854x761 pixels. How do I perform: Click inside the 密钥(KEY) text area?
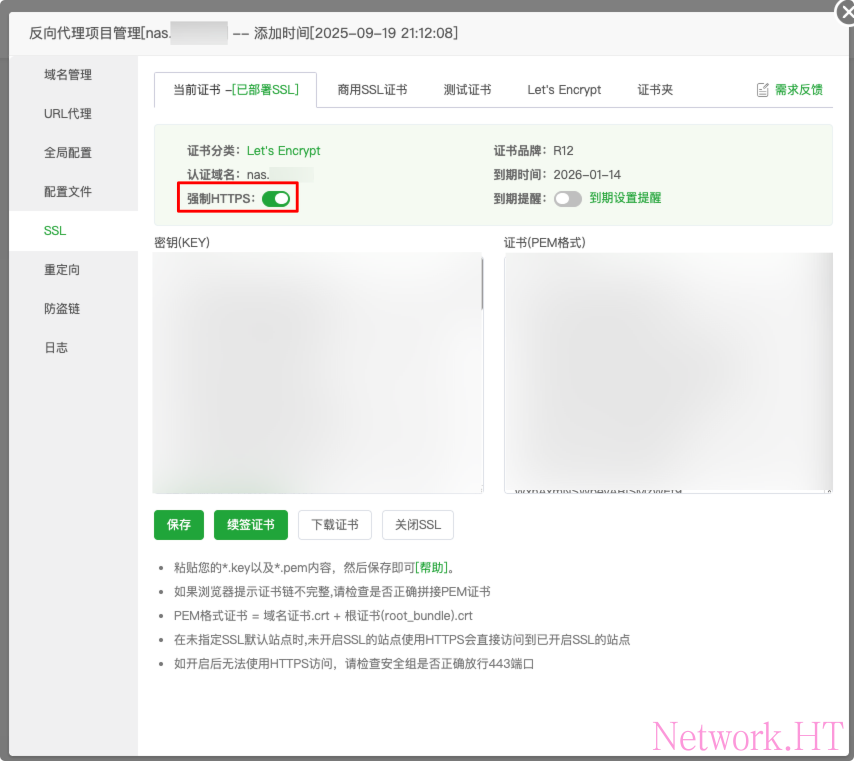click(316, 372)
